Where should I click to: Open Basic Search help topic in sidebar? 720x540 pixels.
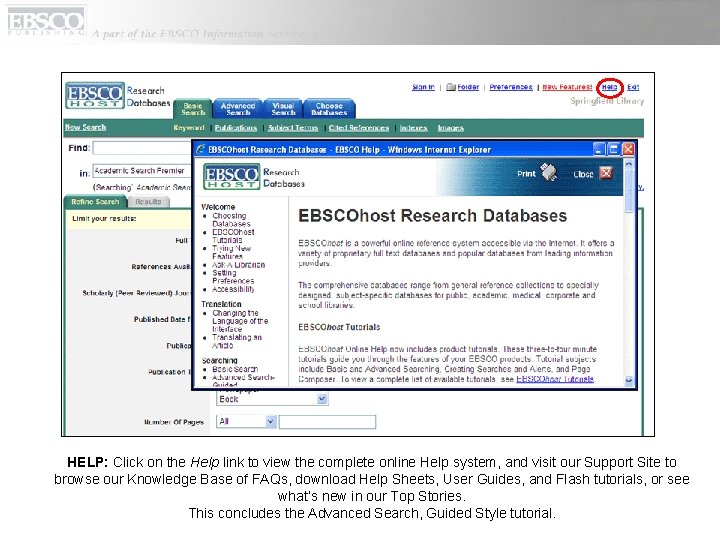235,369
